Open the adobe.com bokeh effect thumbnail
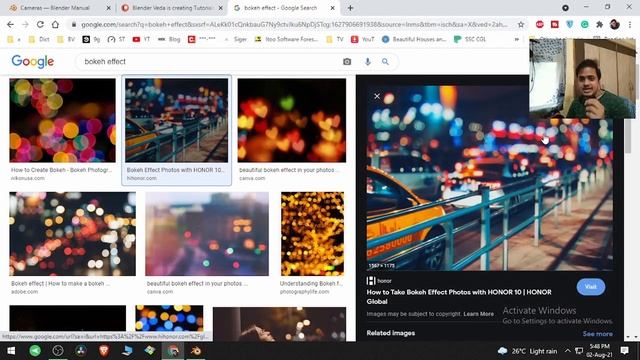This screenshot has height=360, width=640. (73, 234)
